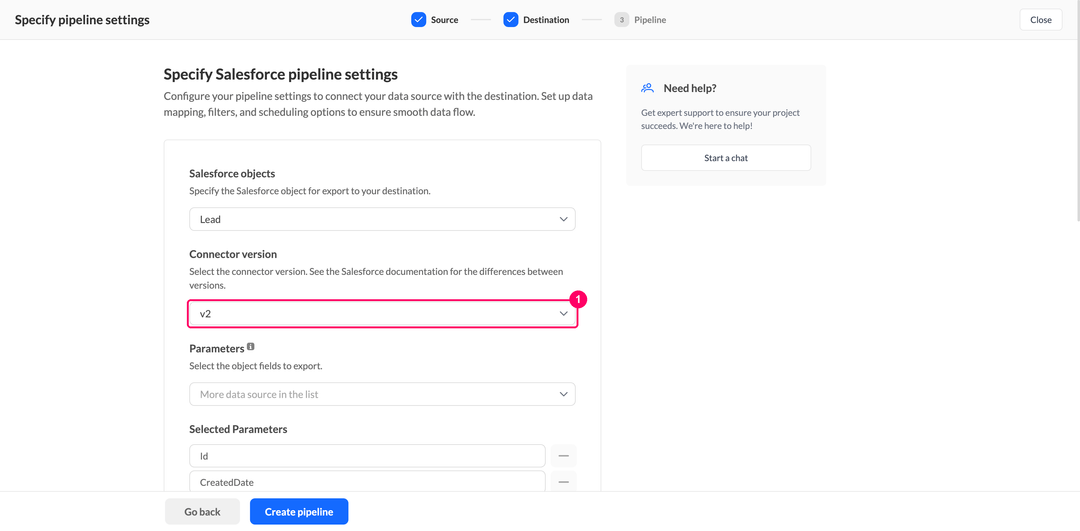Click the CreatedDate parameter field
1080x531 pixels.
[368, 482]
